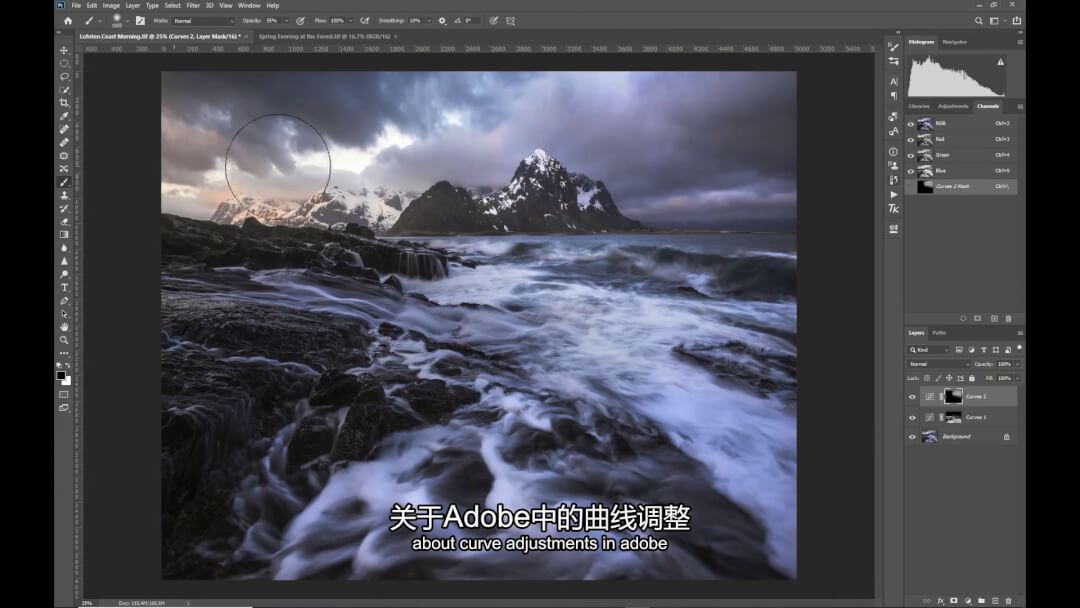Hide the Background layer
Screen dimensions: 1080x608
tap(912, 437)
